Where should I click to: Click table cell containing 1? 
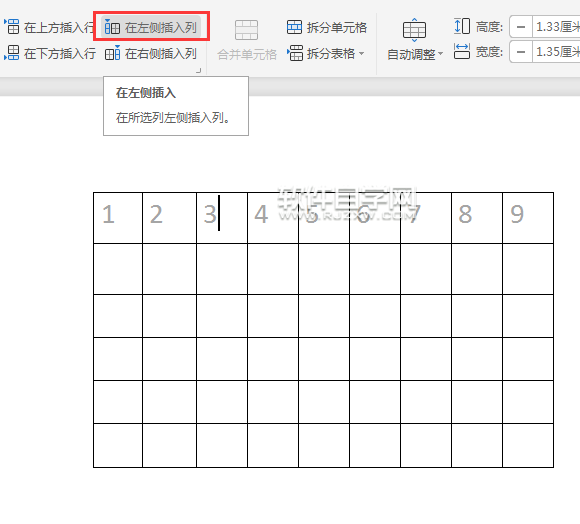pos(118,218)
